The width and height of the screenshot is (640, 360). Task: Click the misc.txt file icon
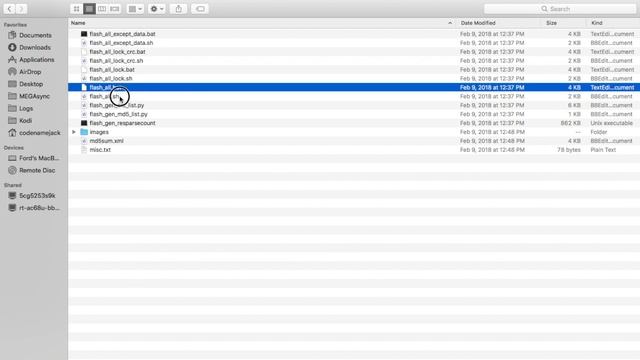(84, 150)
